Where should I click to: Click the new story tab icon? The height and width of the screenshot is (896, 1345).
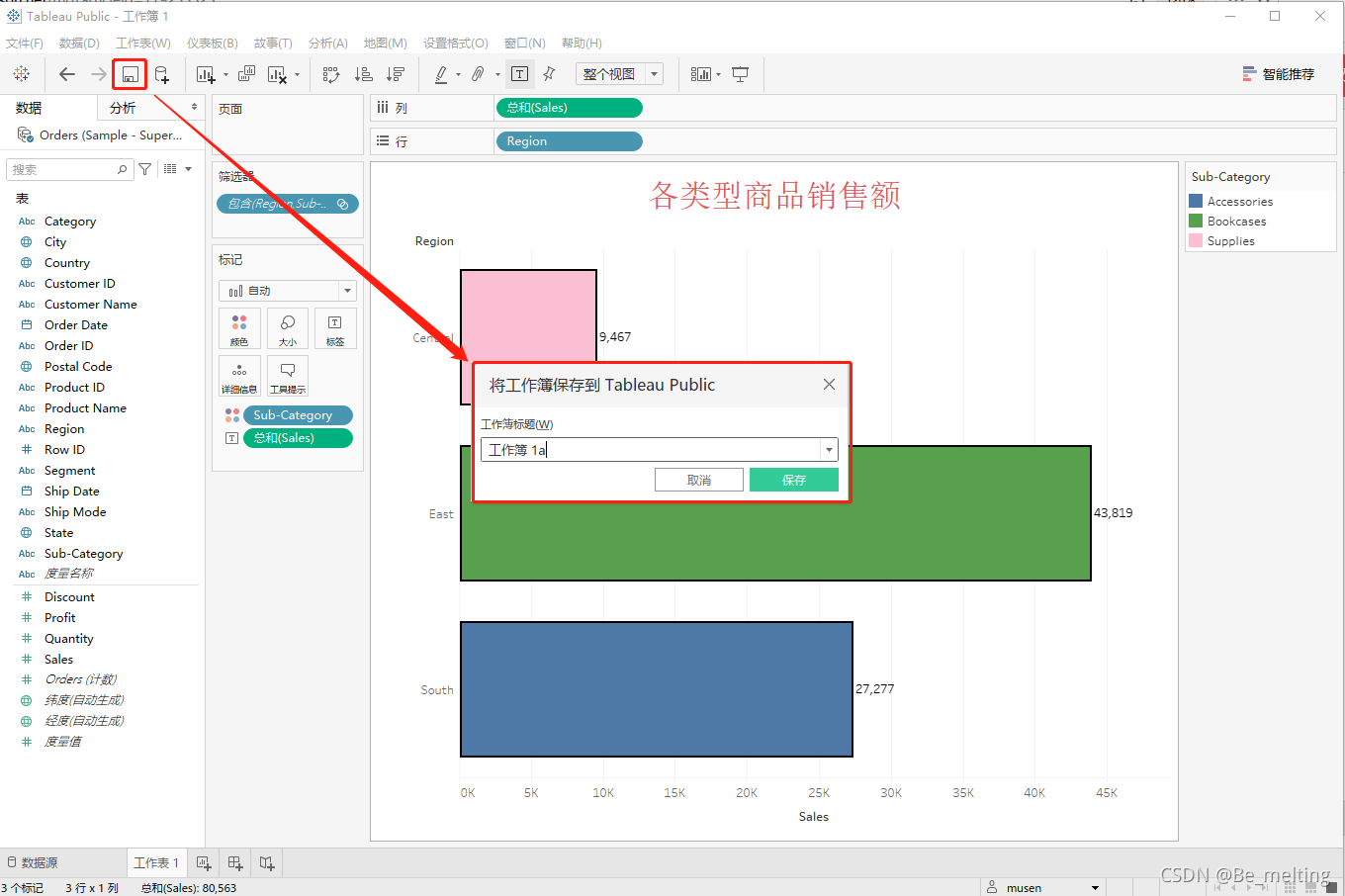coord(267,863)
